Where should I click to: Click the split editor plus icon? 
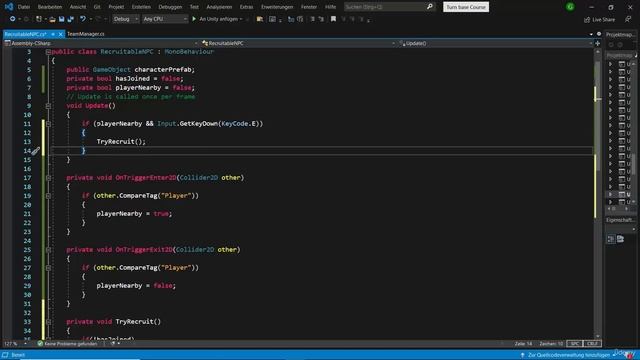(x=598, y=43)
